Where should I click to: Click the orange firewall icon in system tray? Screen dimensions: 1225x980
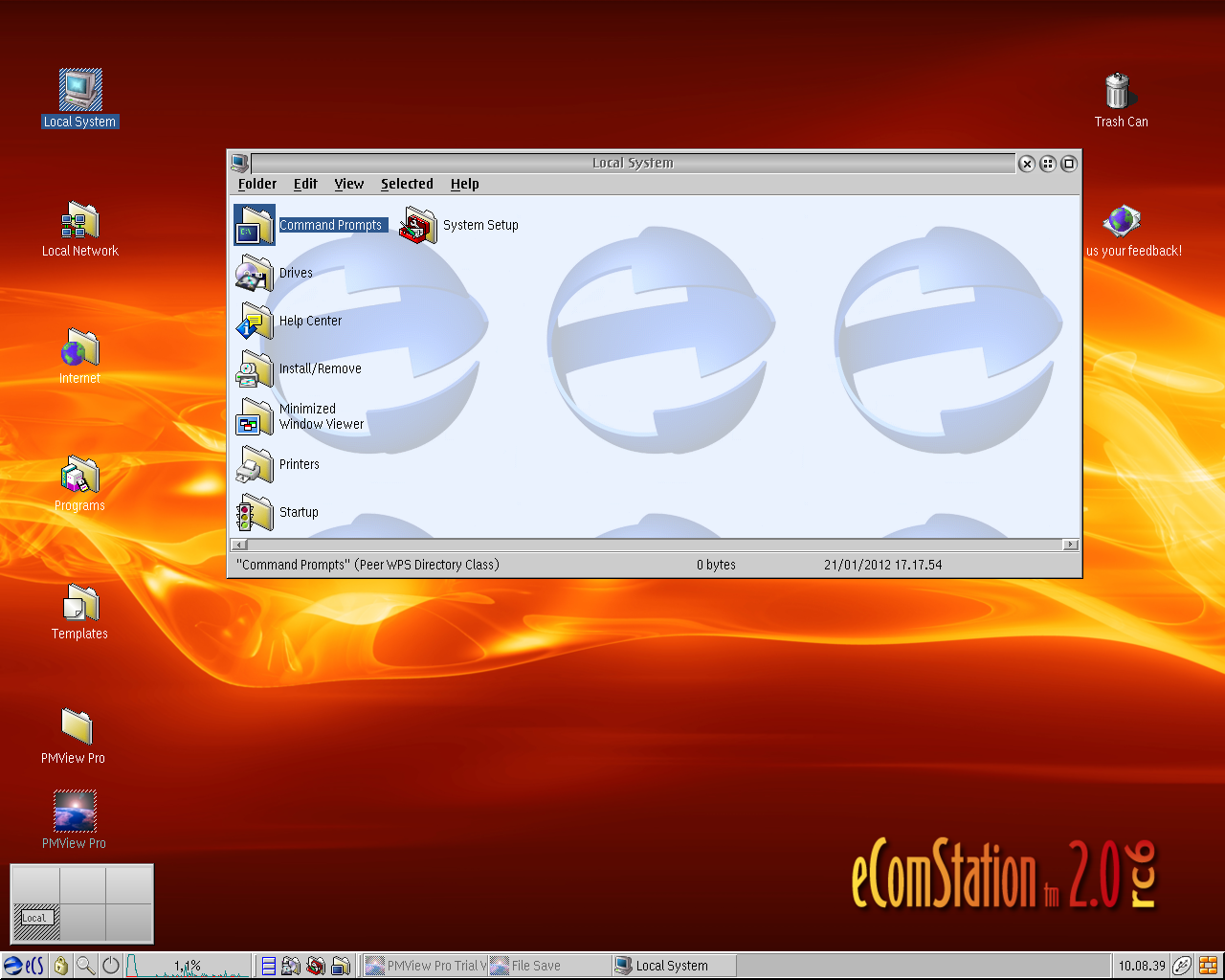pos(1209,966)
